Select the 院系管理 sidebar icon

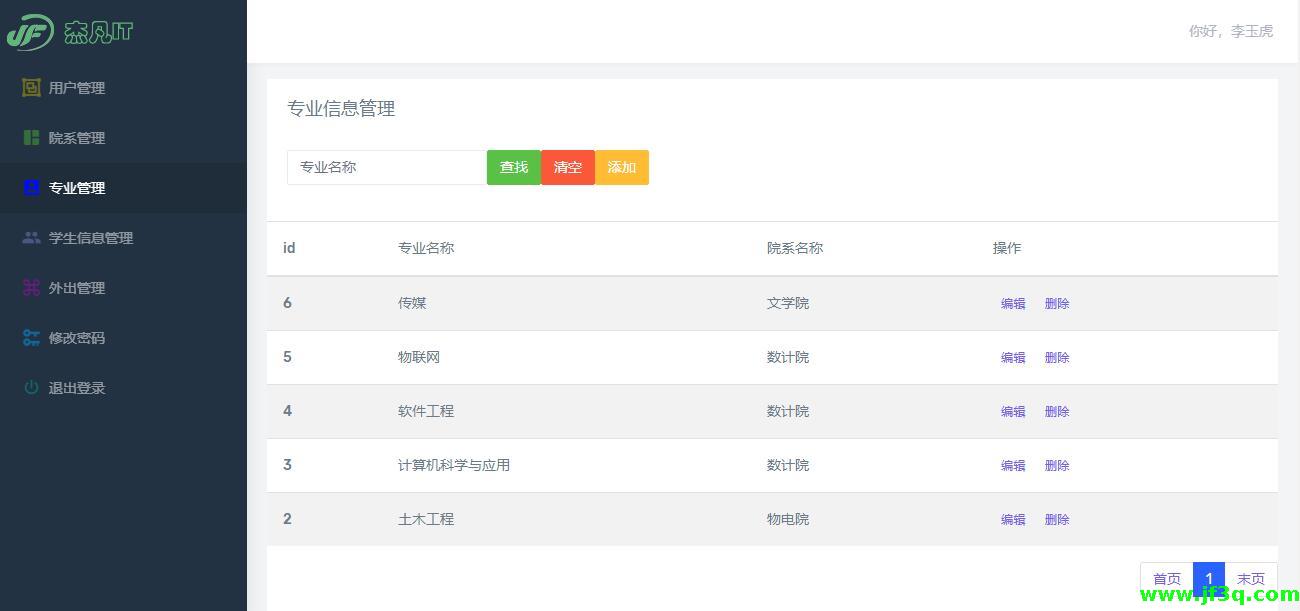(x=31, y=138)
